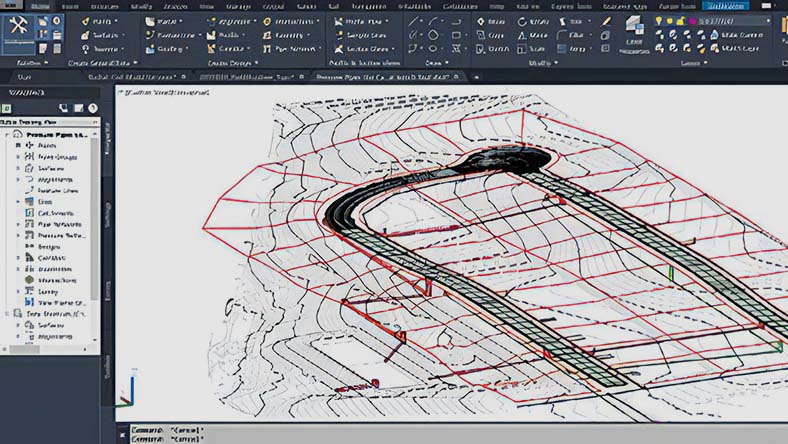
Task: Click the Pipe Network tool icon
Action: click(267, 49)
